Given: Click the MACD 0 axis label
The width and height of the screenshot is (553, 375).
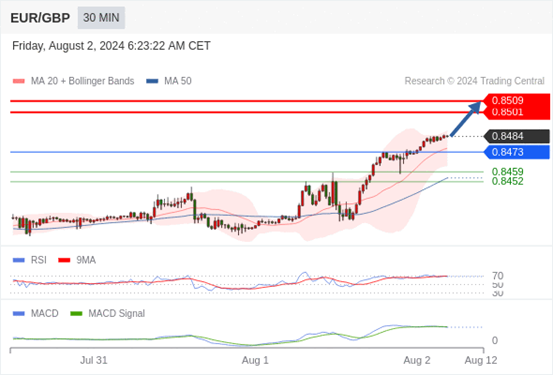Looking at the screenshot, I should coord(495,340).
